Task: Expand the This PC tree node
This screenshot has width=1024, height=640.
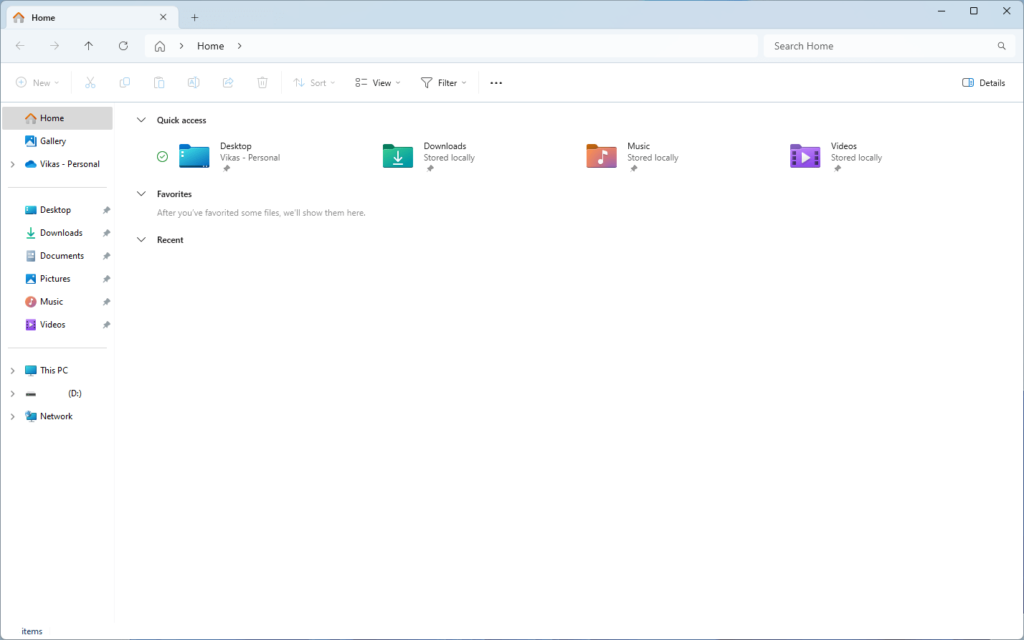Action: [x=12, y=370]
